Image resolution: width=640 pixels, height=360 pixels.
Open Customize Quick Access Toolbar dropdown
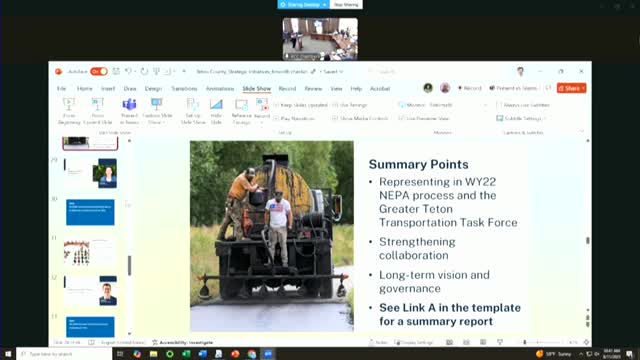pyautogui.click(x=184, y=71)
